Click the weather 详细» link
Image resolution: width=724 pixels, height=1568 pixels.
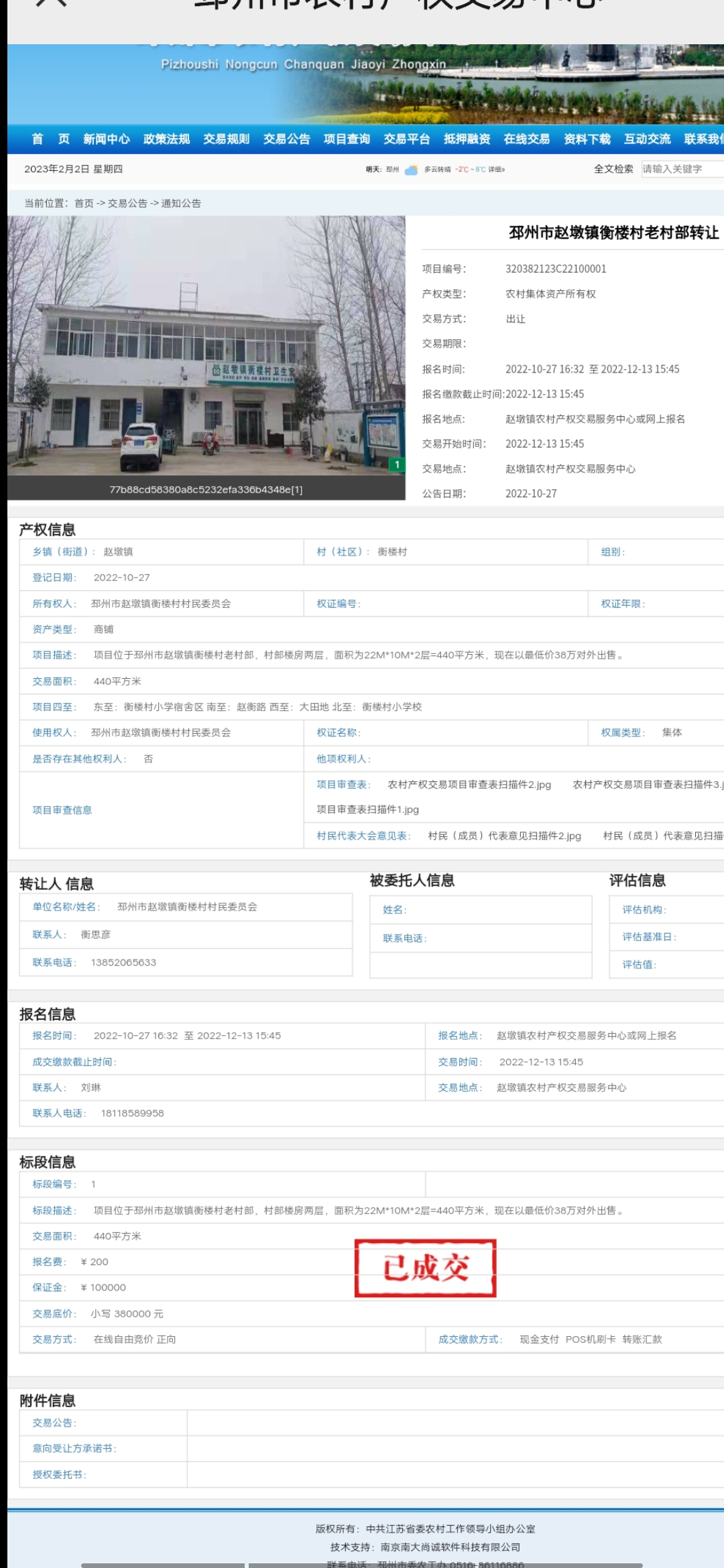(496, 170)
